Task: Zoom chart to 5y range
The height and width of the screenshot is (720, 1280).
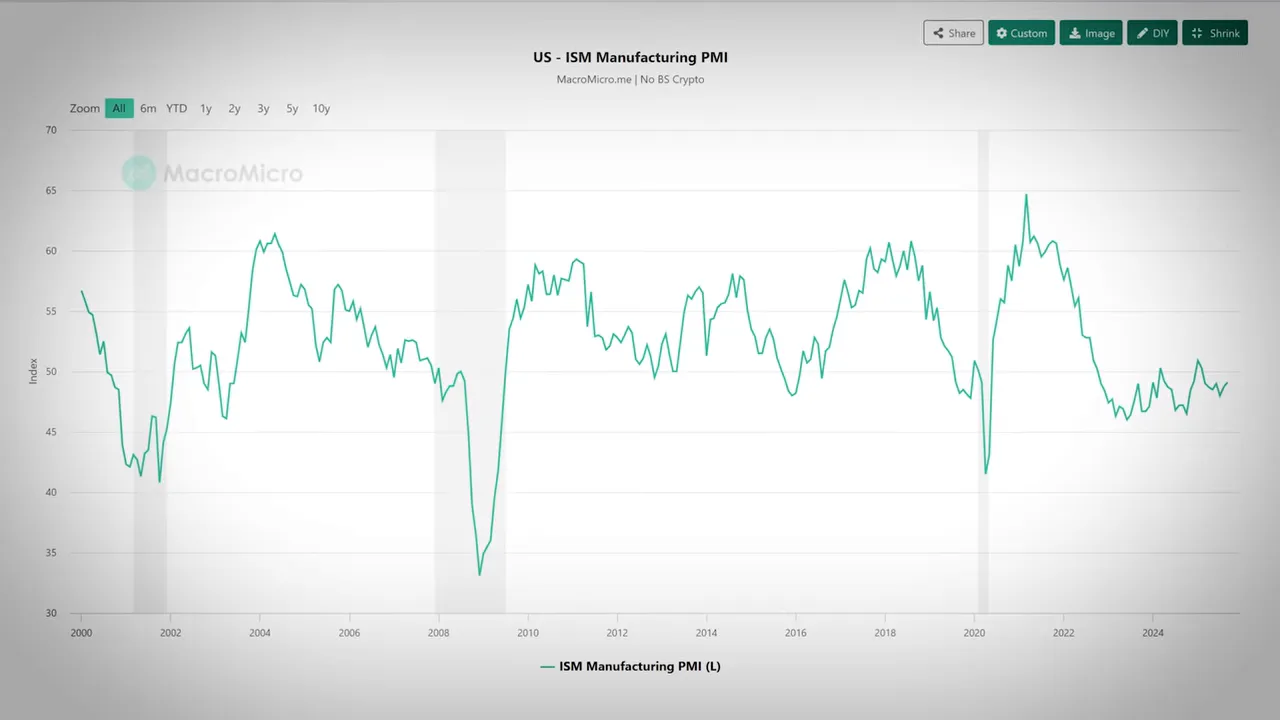Action: pos(292,108)
